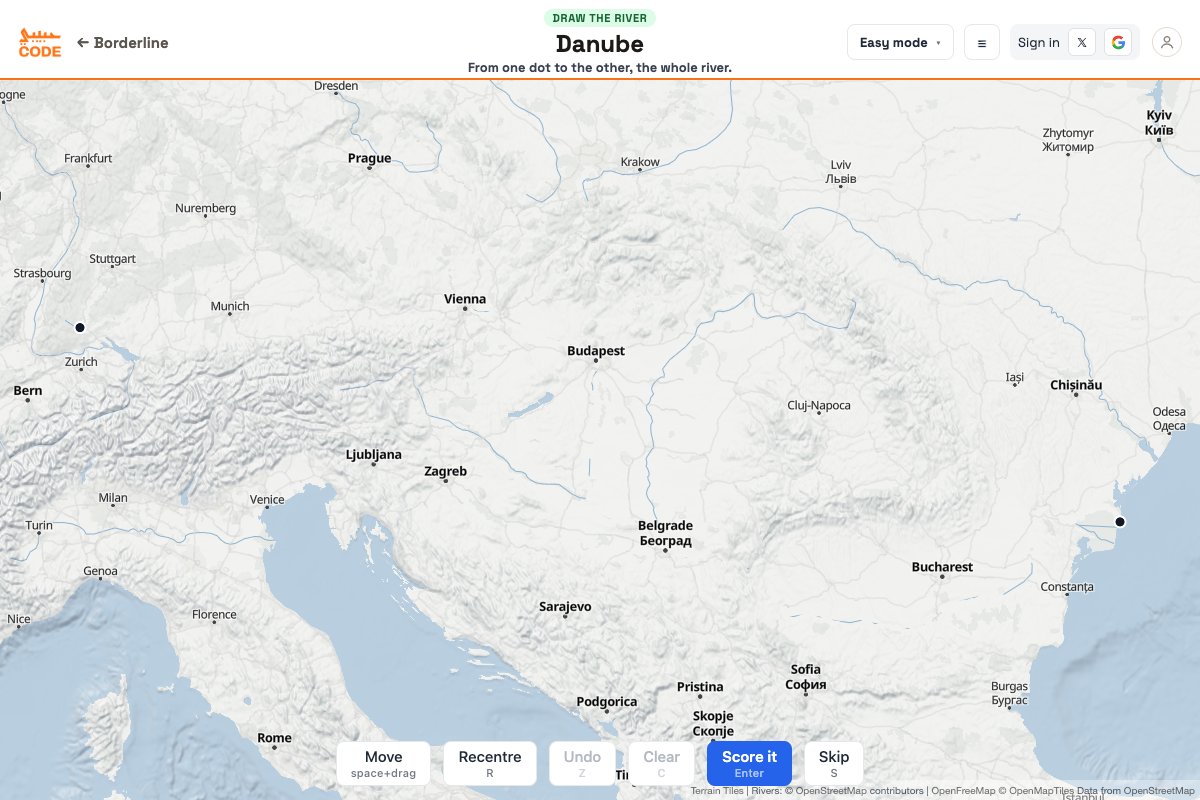The image size is (1200, 800).
Task: Expand the Easy mode dropdown
Action: [900, 43]
